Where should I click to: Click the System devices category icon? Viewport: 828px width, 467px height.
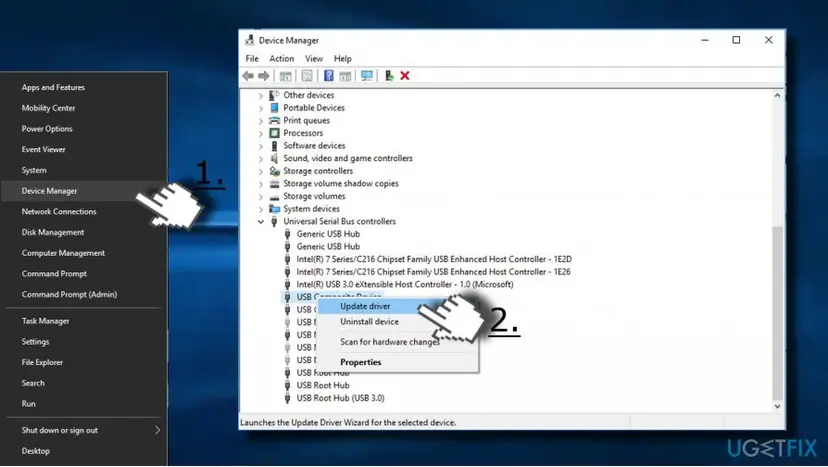click(274, 209)
